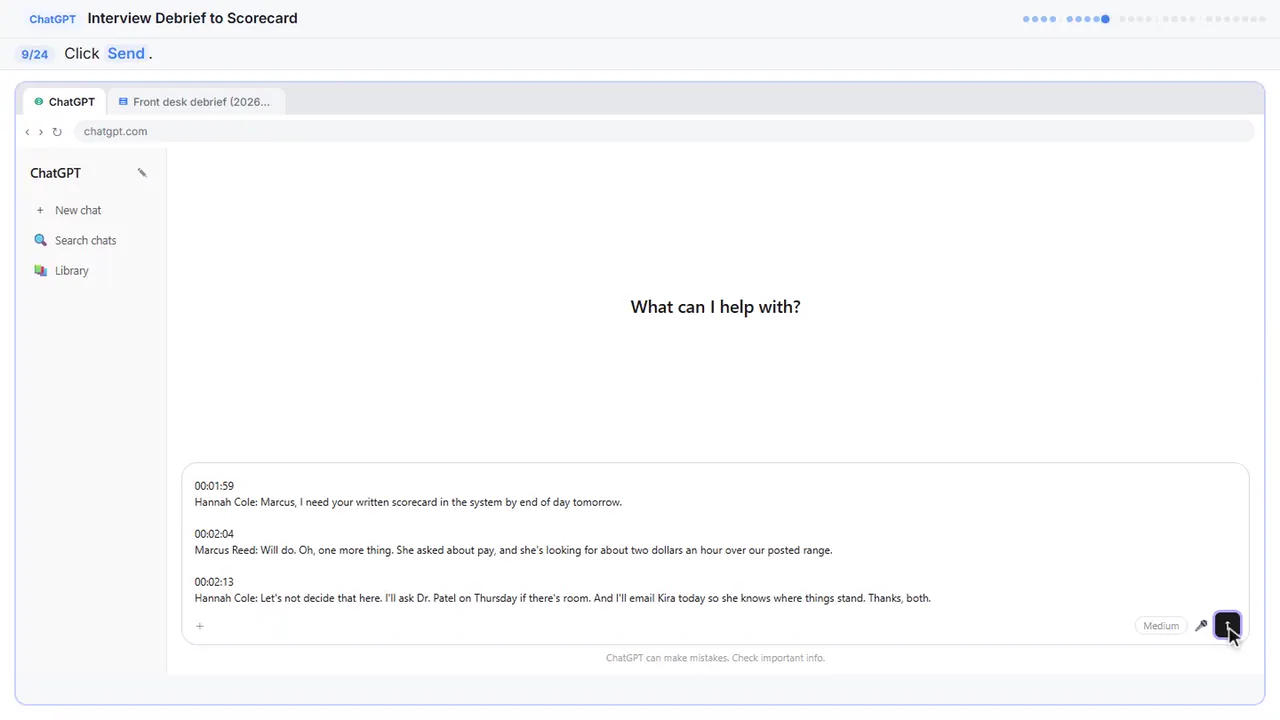Viewport: 1280px width, 720px height.
Task: Click the ChatGPT sidebar title
Action: [55, 173]
